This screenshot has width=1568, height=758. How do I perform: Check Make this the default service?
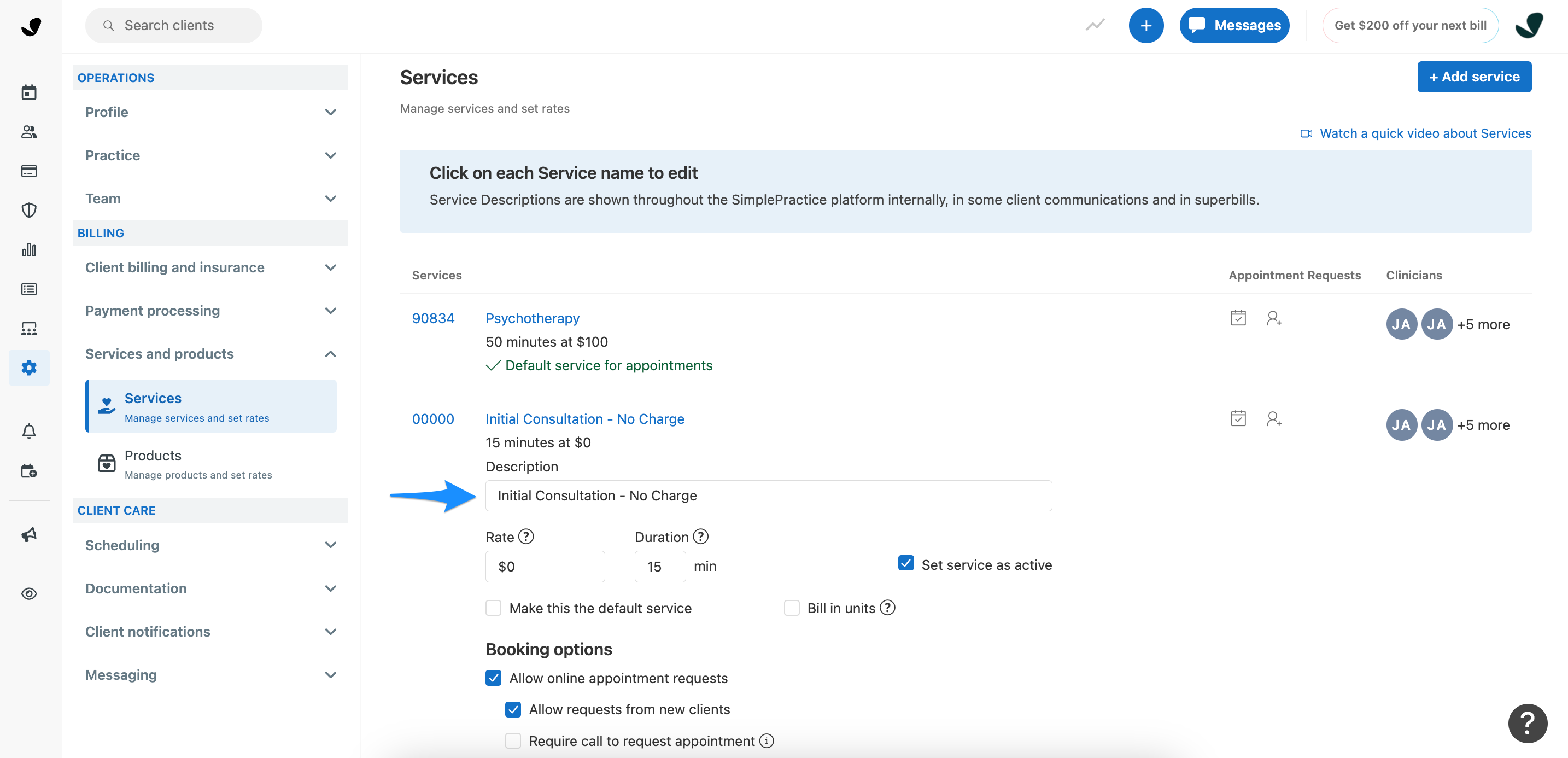point(493,608)
